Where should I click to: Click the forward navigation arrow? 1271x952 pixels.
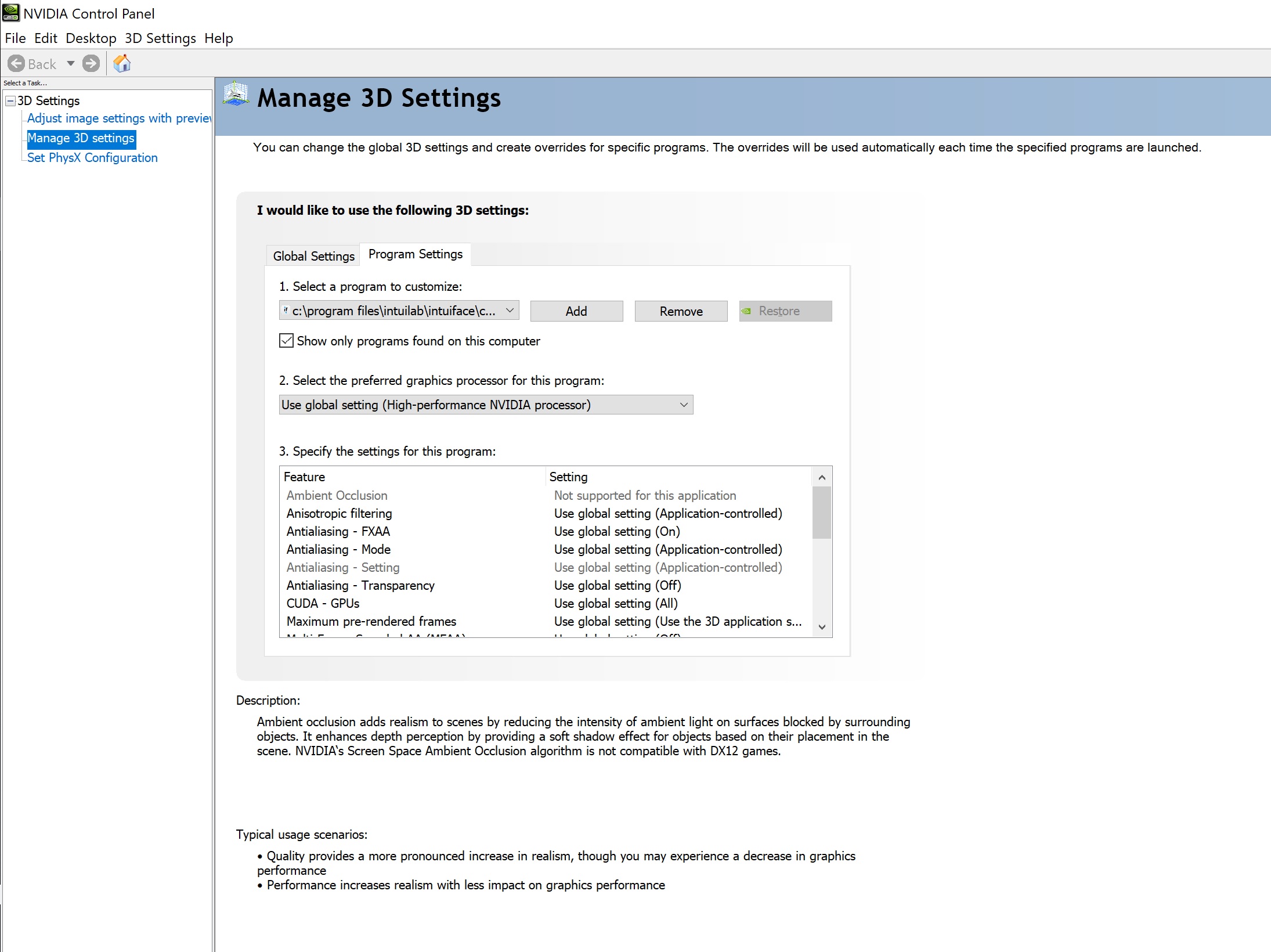[92, 63]
